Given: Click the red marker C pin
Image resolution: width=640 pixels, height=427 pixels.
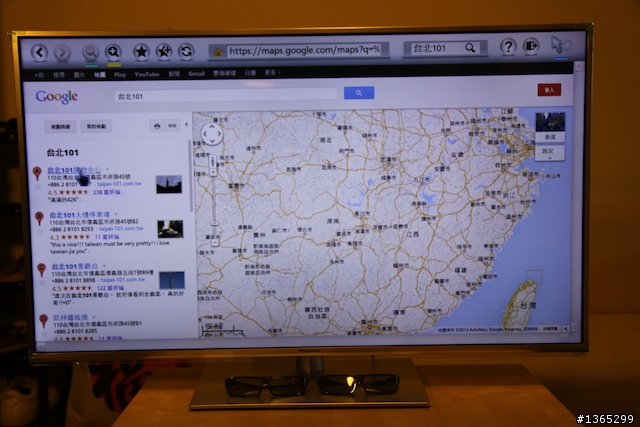Looking at the screenshot, I should [x=41, y=270].
